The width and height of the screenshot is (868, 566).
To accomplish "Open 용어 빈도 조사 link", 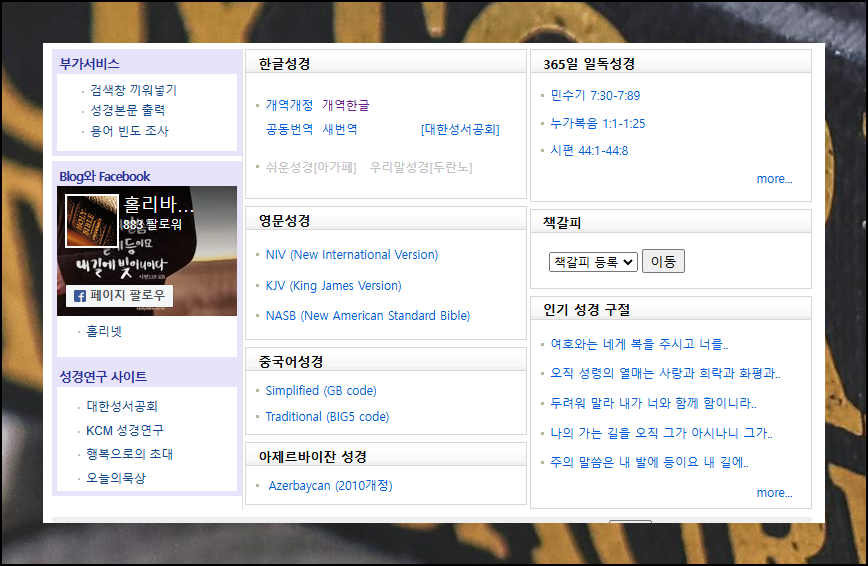I will 130,131.
